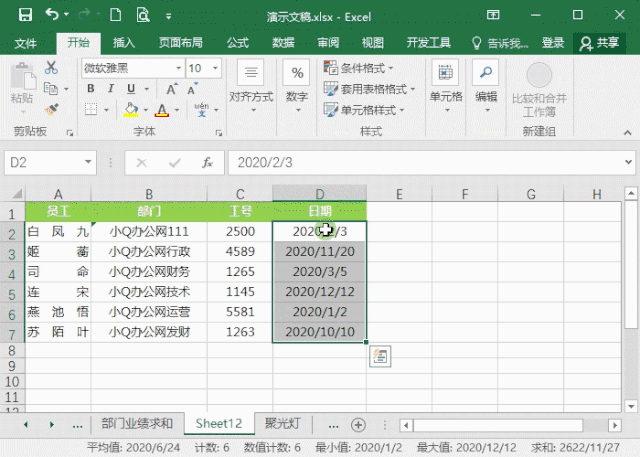Open borders dropdown arrow
640x457 pixels.
point(107,110)
